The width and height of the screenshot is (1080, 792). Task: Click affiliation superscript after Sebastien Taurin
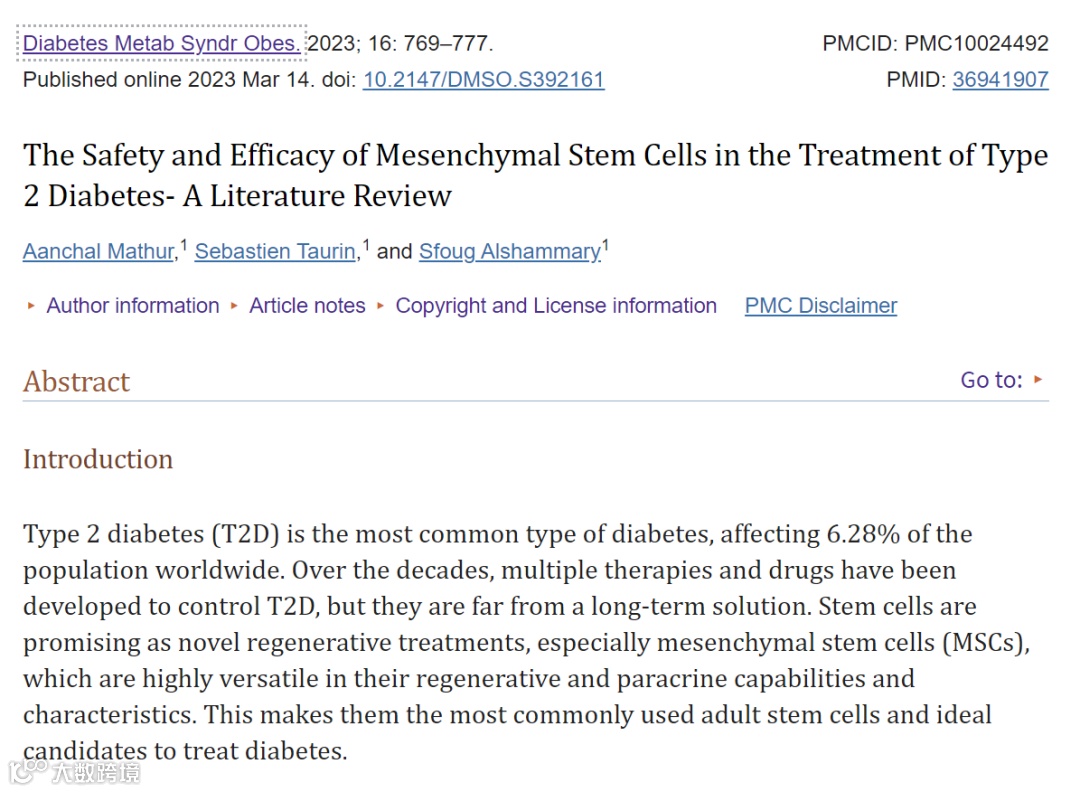[366, 245]
